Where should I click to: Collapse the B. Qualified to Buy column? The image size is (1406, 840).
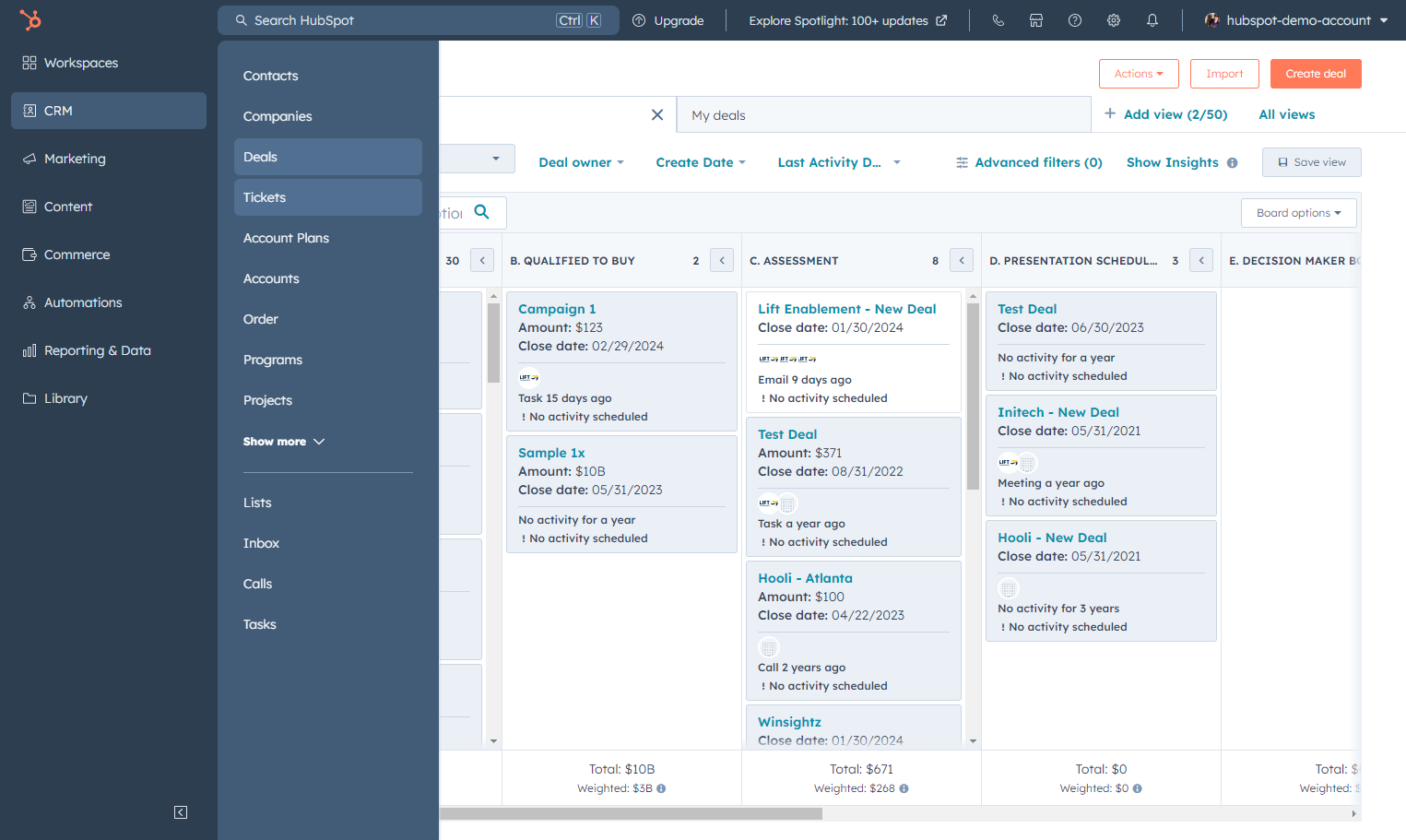pos(722,261)
